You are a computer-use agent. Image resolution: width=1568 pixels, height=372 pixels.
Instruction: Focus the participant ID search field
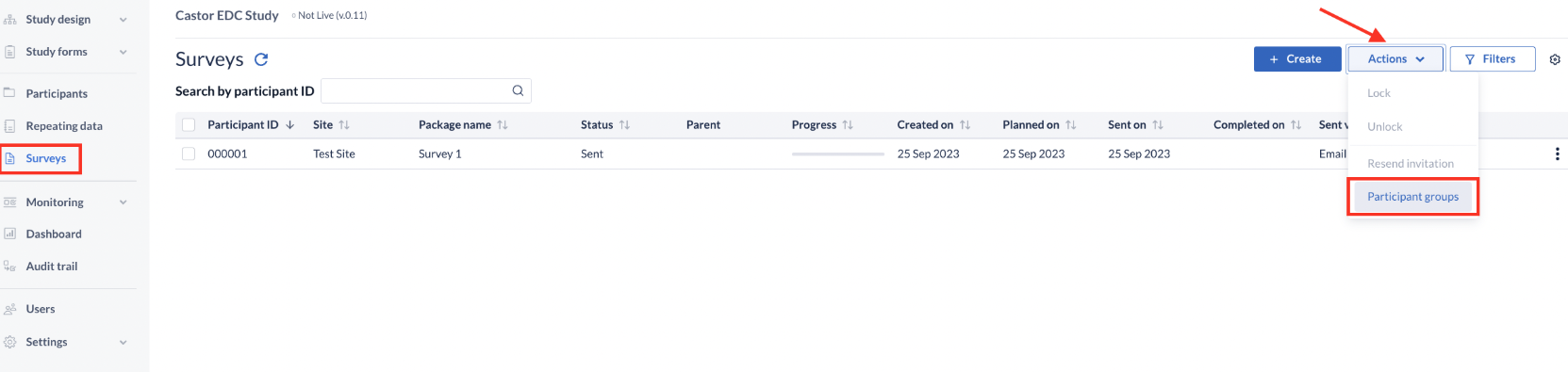425,90
